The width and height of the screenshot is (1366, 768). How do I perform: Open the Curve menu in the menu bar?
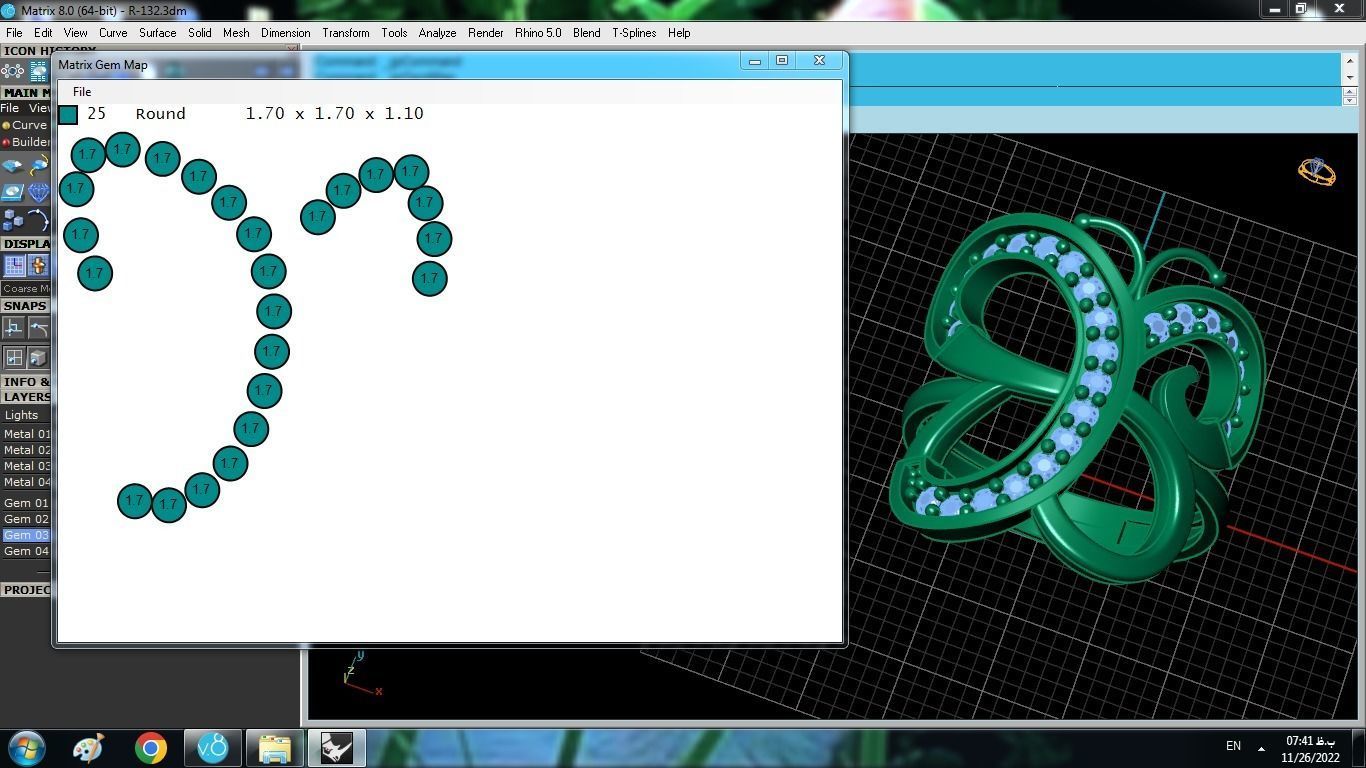click(113, 33)
